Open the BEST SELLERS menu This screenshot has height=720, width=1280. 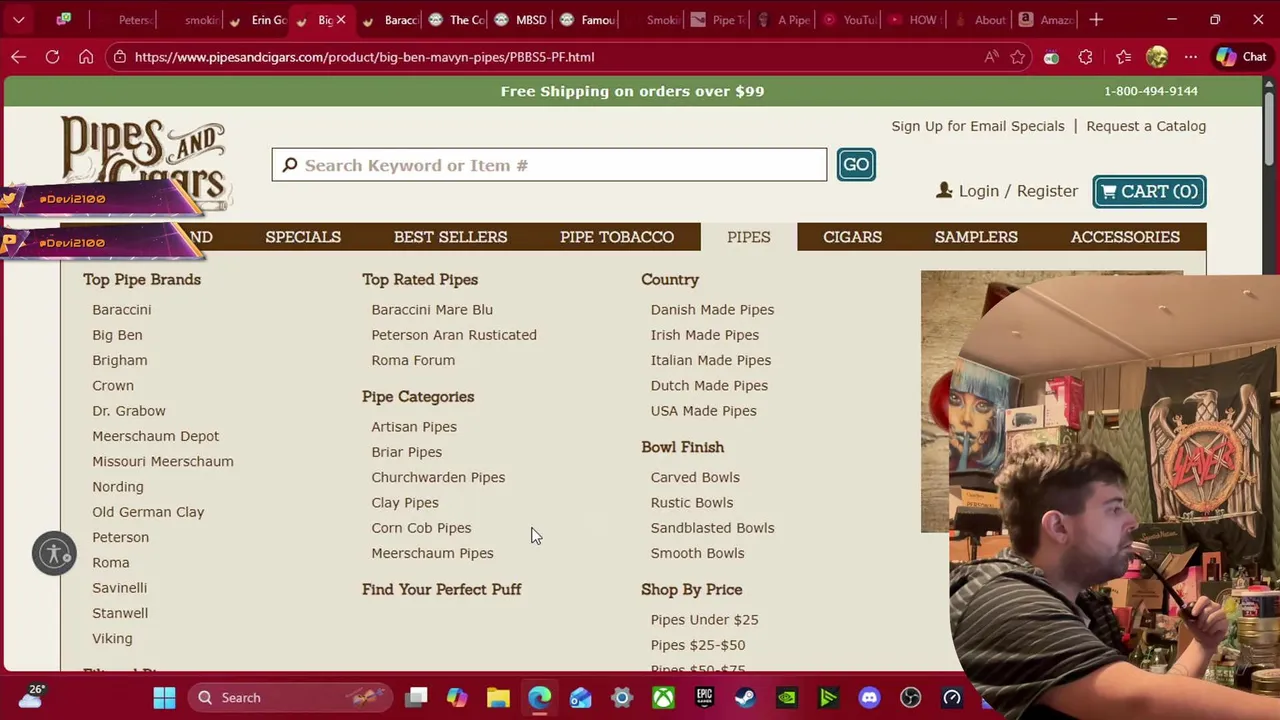(x=450, y=237)
